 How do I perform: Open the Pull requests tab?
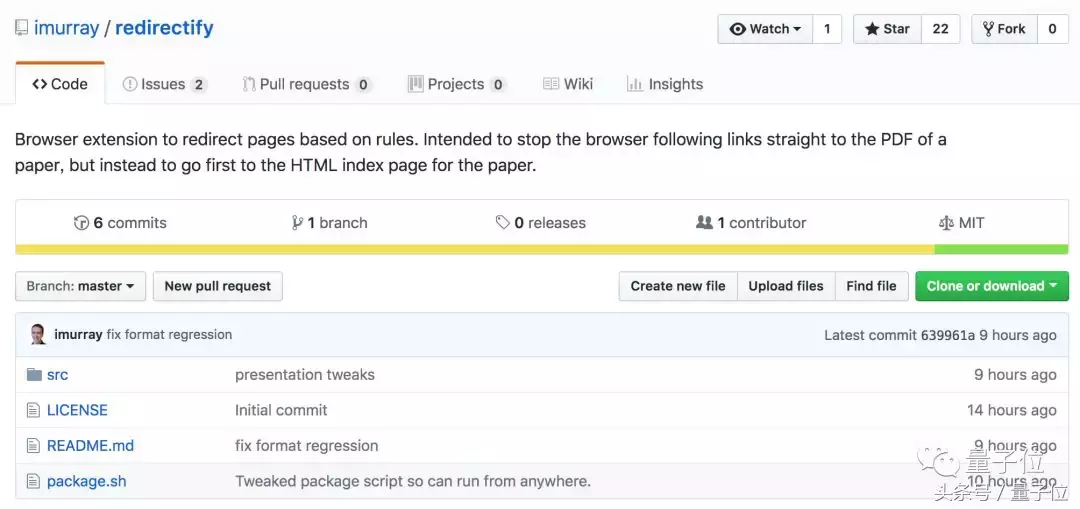(305, 84)
